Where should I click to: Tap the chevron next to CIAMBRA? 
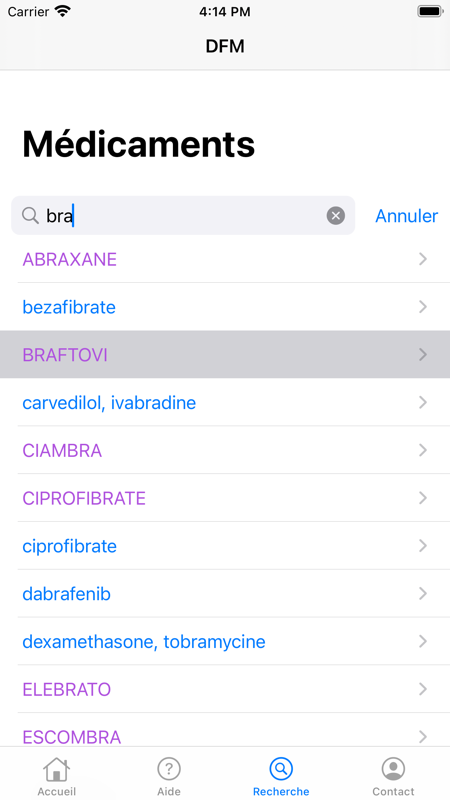[x=423, y=450]
